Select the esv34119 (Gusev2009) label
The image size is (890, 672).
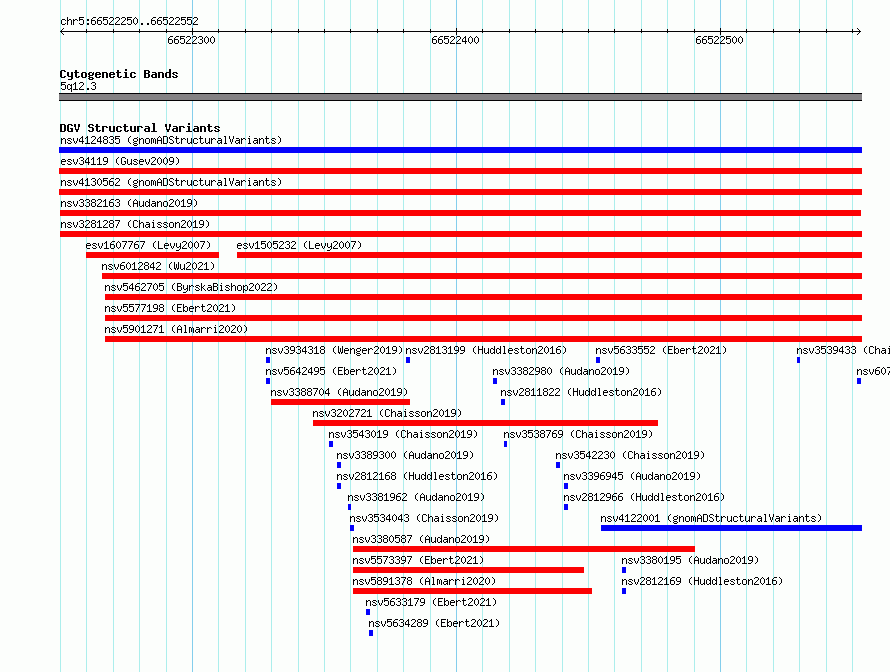(x=120, y=161)
